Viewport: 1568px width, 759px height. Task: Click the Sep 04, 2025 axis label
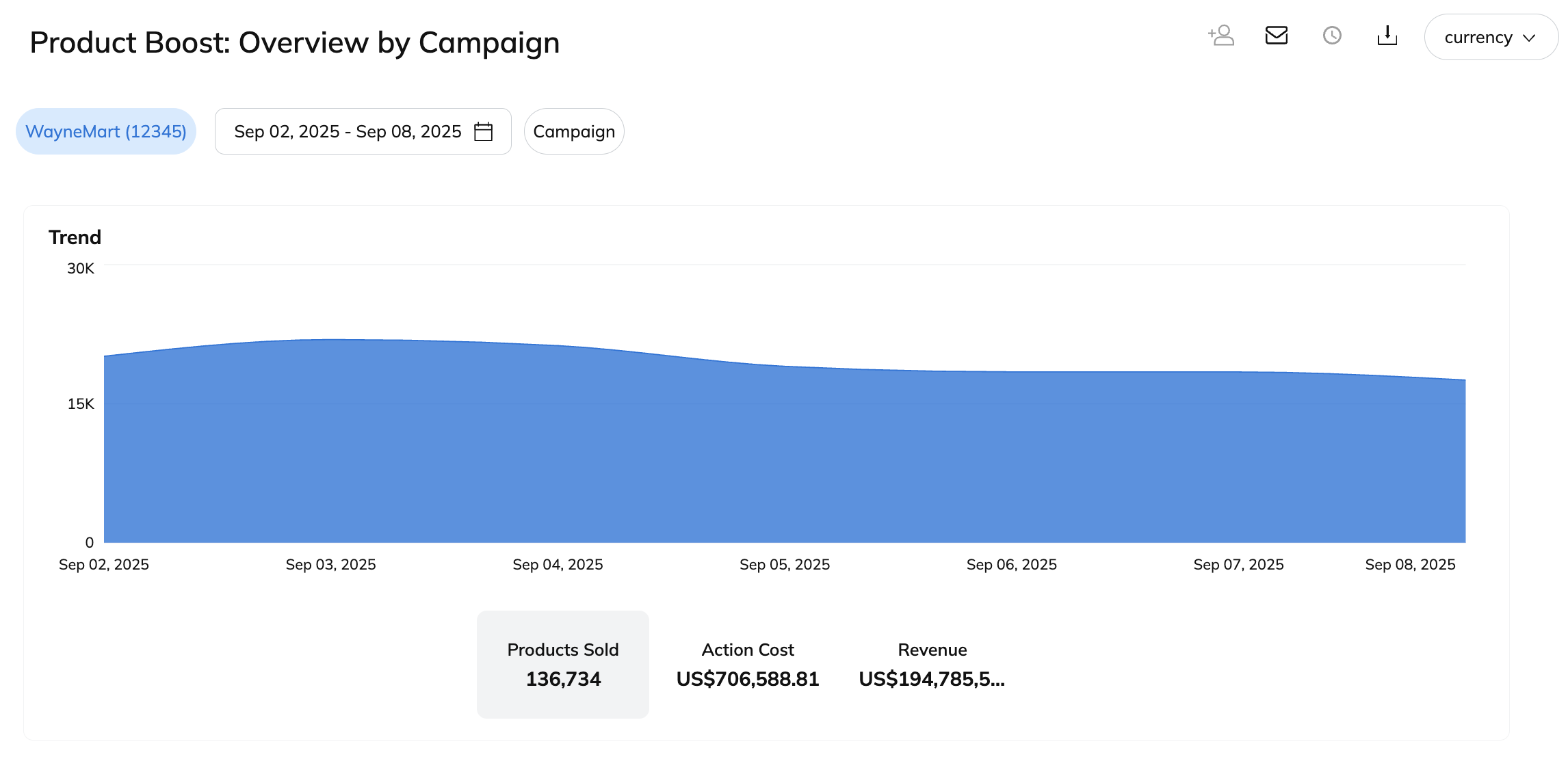(558, 564)
